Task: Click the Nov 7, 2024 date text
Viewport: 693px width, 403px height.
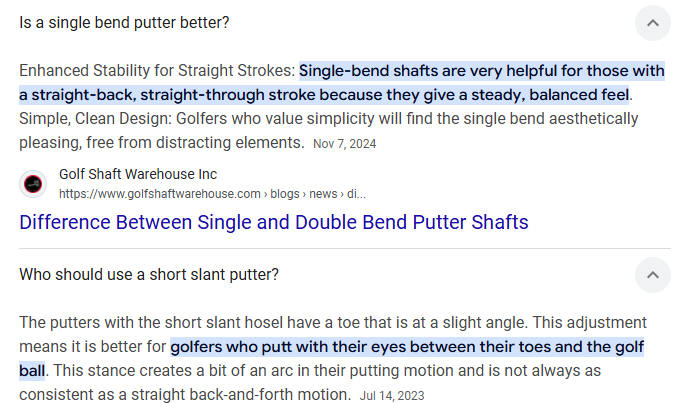Action: pyautogui.click(x=344, y=144)
